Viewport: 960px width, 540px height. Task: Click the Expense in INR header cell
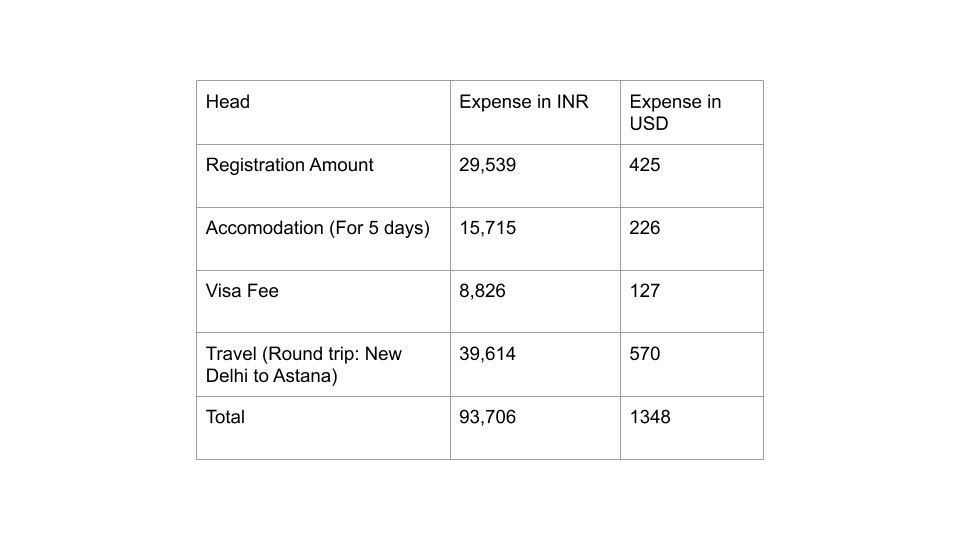pos(535,113)
